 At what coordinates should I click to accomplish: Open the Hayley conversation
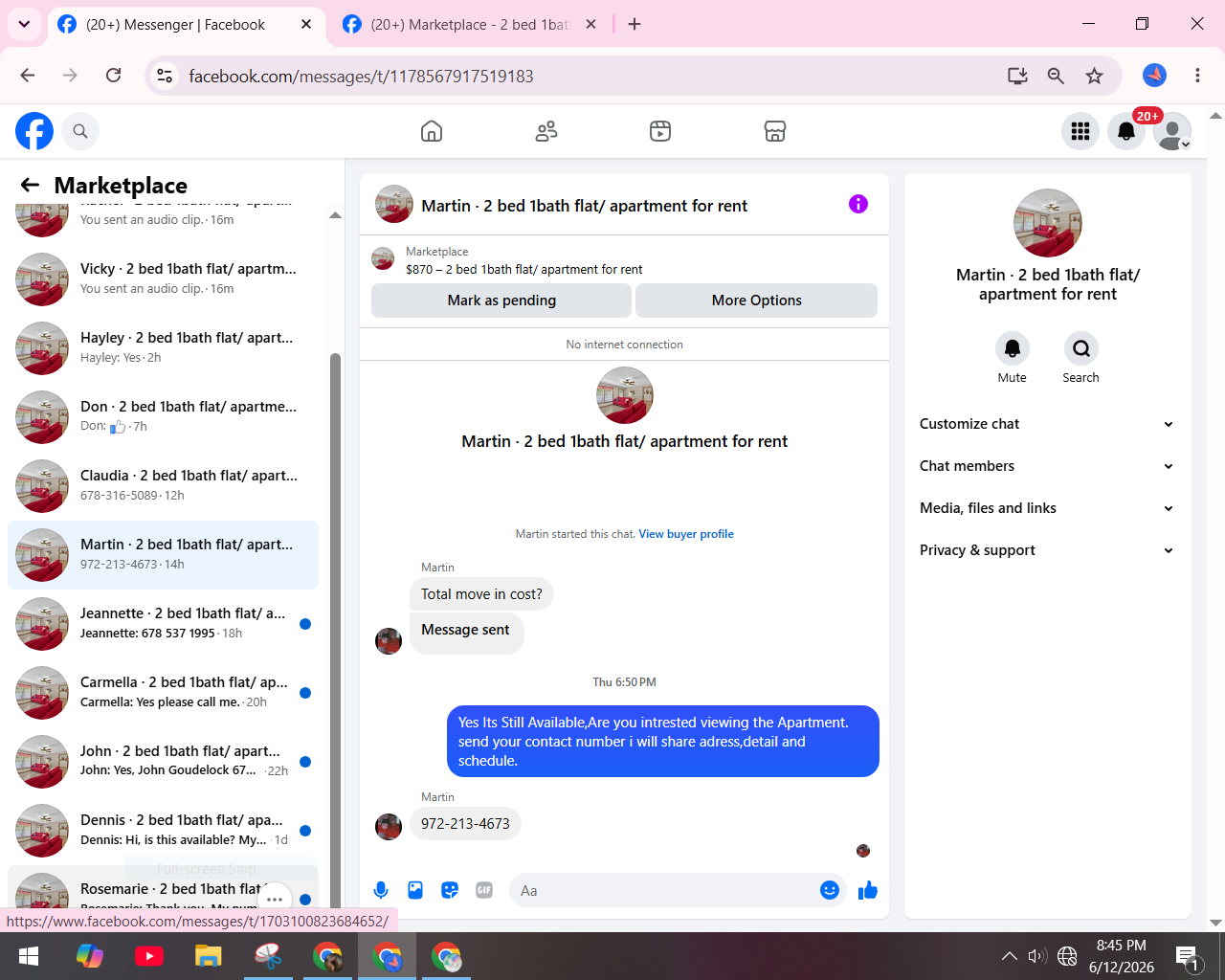pos(163,348)
